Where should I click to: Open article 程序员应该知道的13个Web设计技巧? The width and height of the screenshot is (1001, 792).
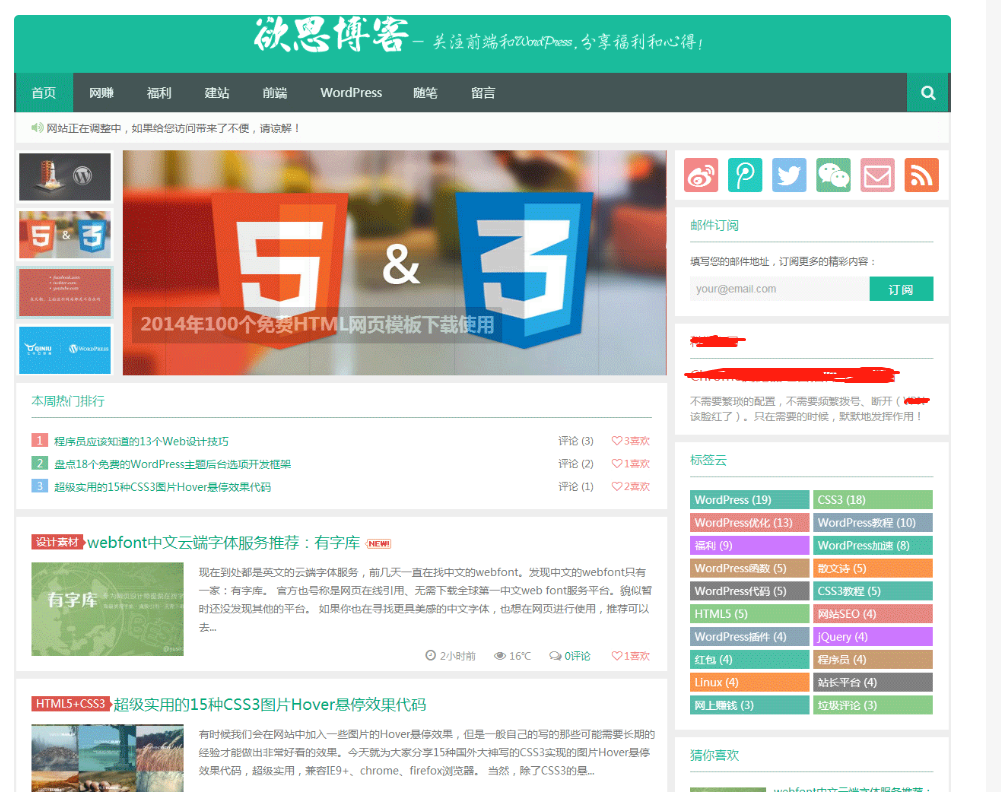(141, 441)
